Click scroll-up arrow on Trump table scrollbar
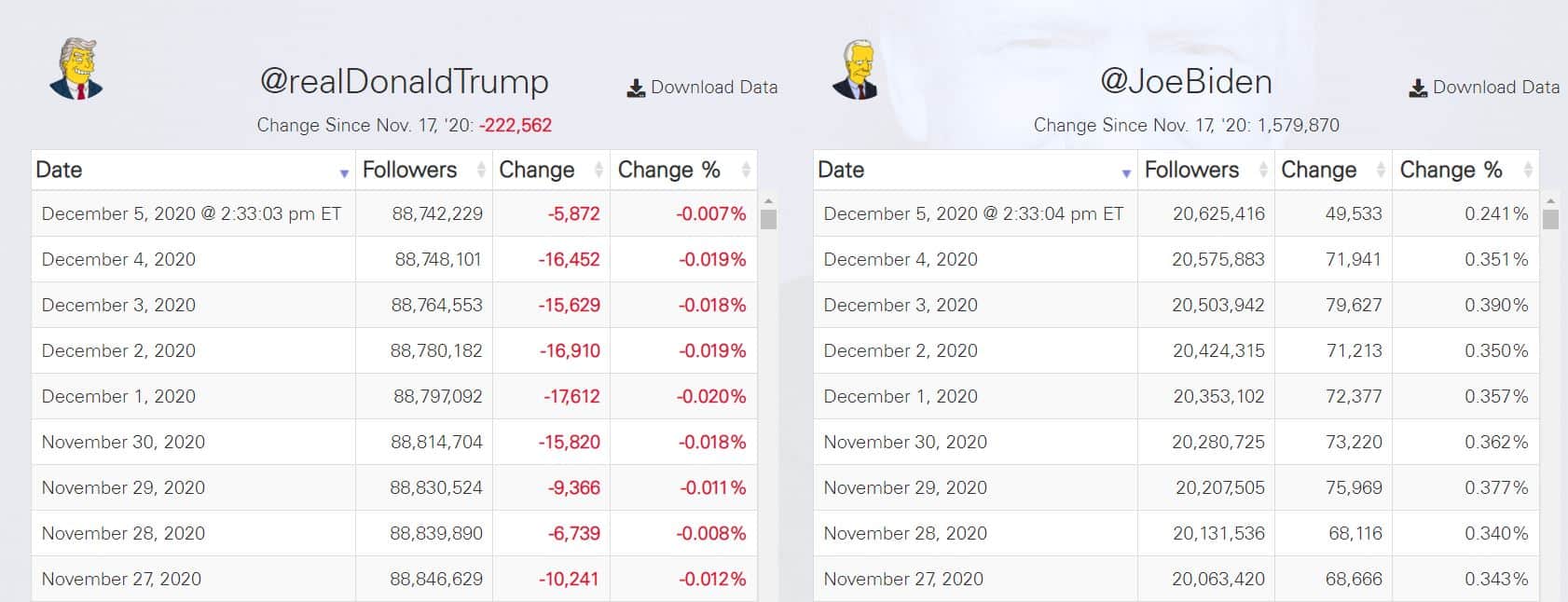The image size is (1568, 602). (x=768, y=200)
